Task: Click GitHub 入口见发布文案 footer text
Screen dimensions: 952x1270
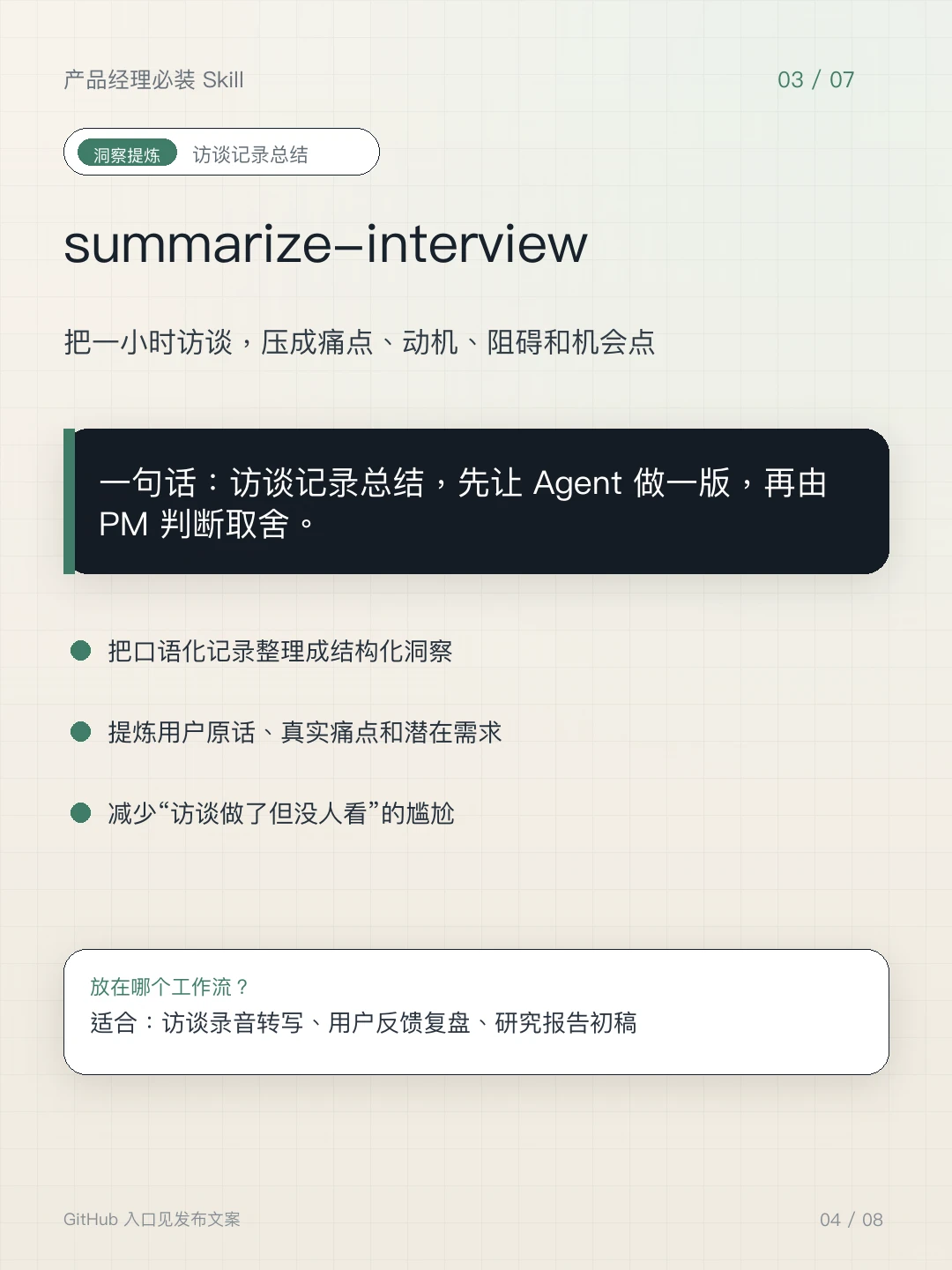Action: (152, 1220)
